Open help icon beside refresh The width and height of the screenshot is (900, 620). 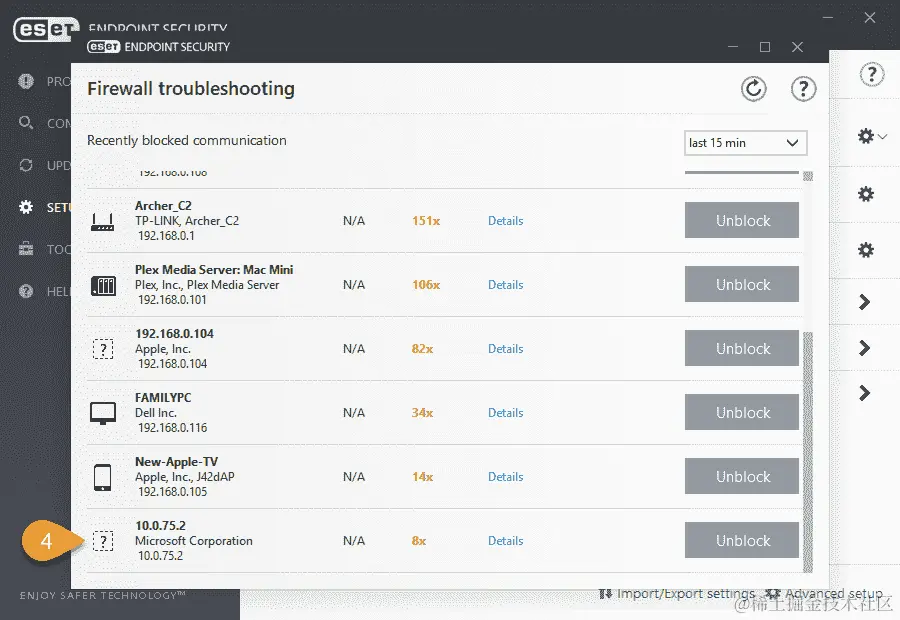(x=803, y=89)
